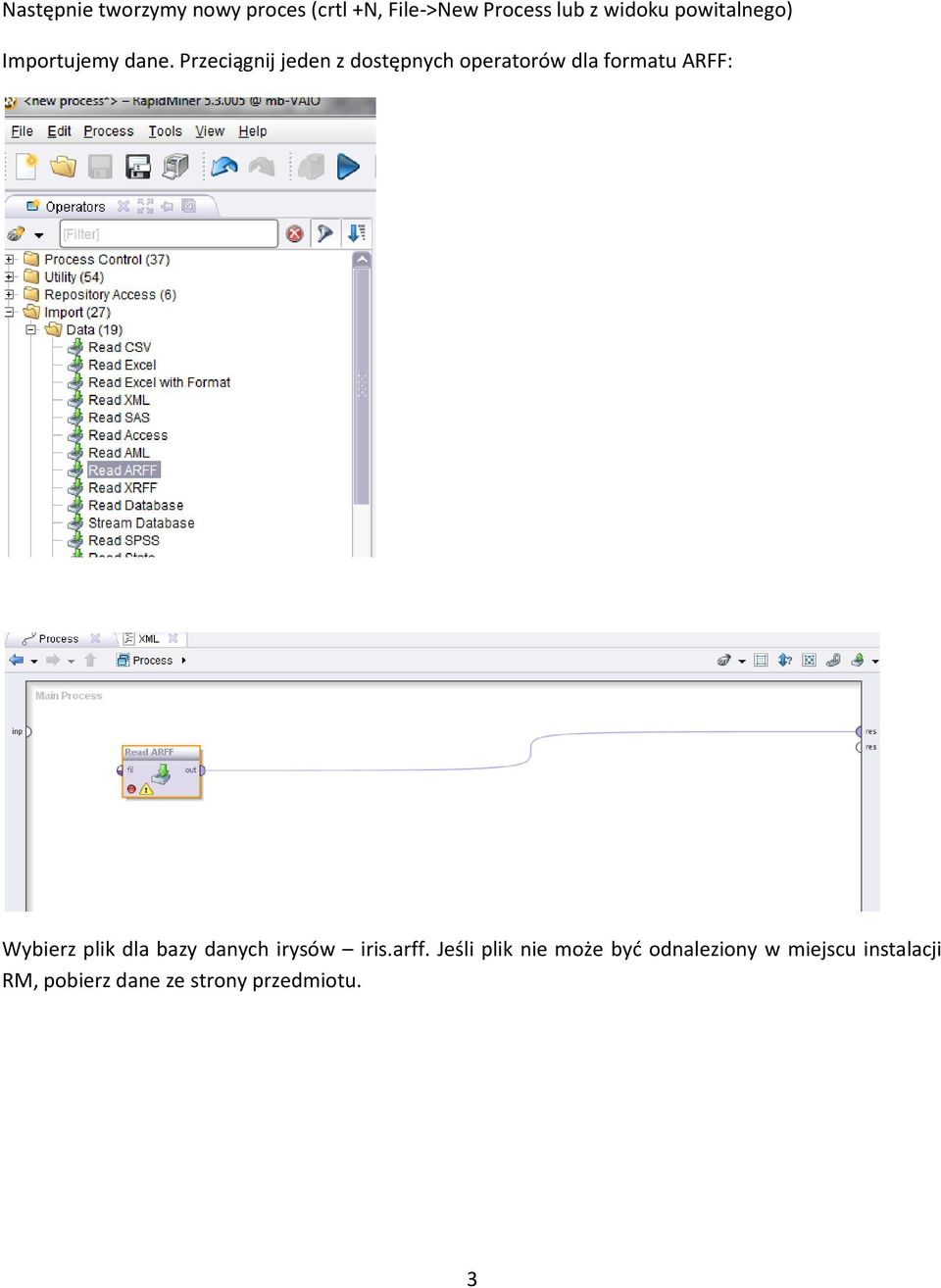
Task: Click the out port of Read ARFF operator
Action: click(x=201, y=770)
